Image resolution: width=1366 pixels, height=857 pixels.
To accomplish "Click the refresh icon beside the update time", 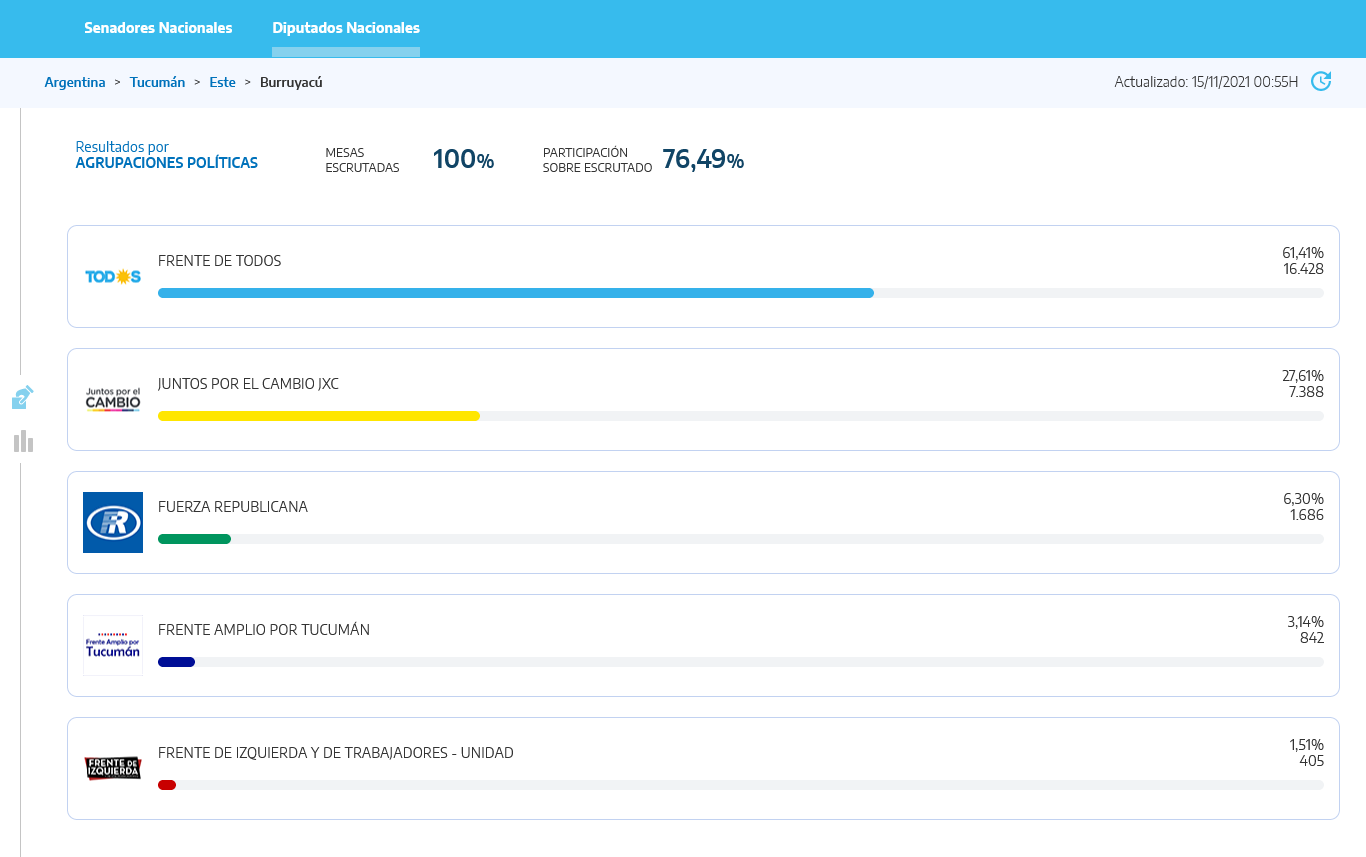I will pos(1321,81).
